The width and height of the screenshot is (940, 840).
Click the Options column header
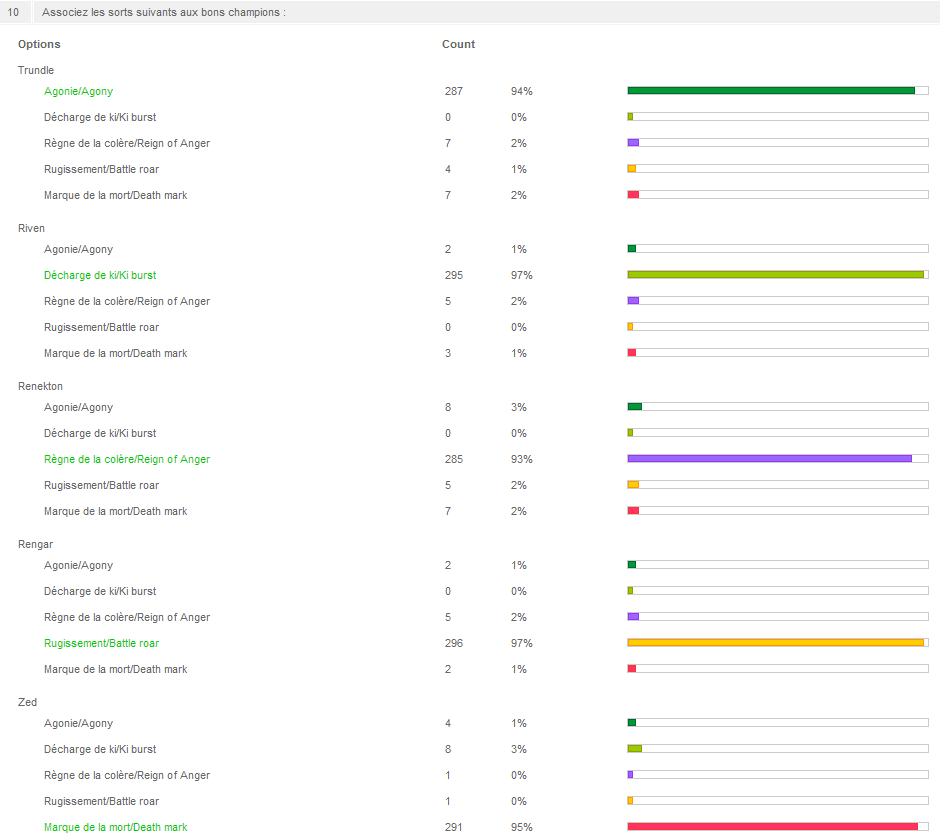click(x=39, y=44)
